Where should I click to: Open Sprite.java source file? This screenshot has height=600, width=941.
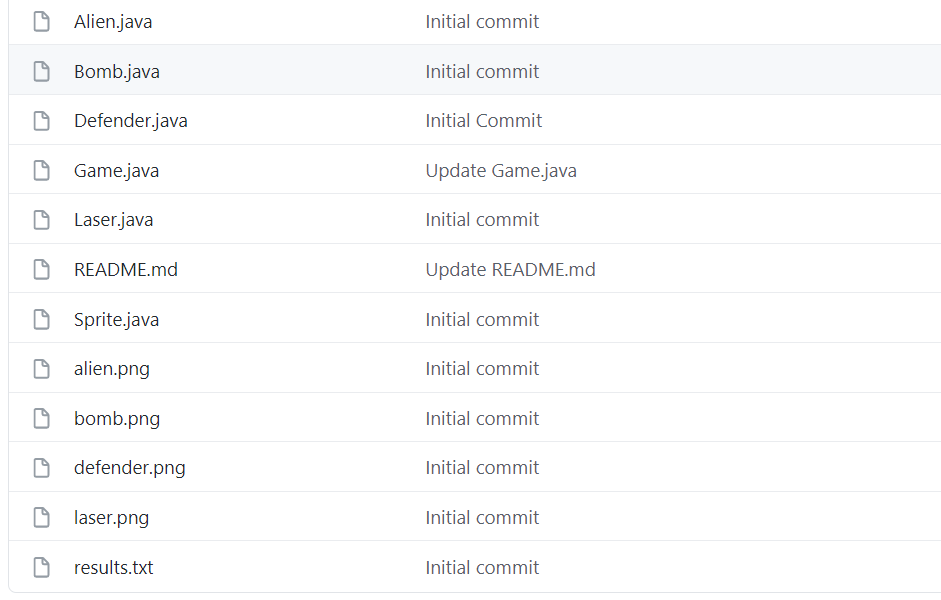(x=116, y=319)
